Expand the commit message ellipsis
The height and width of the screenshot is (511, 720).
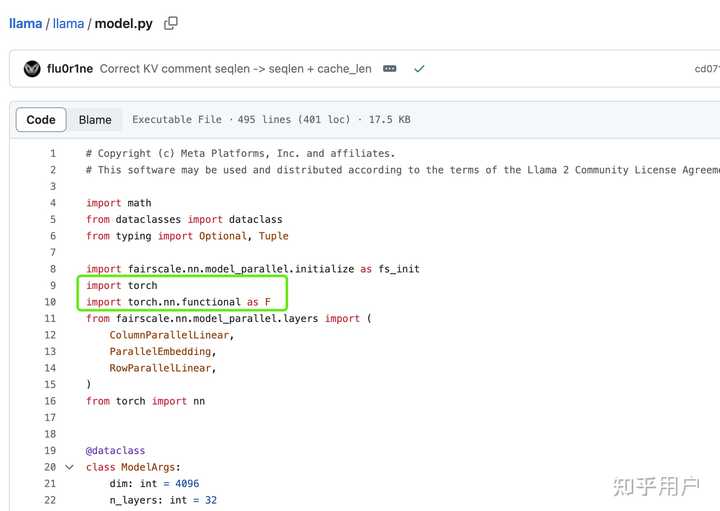390,69
